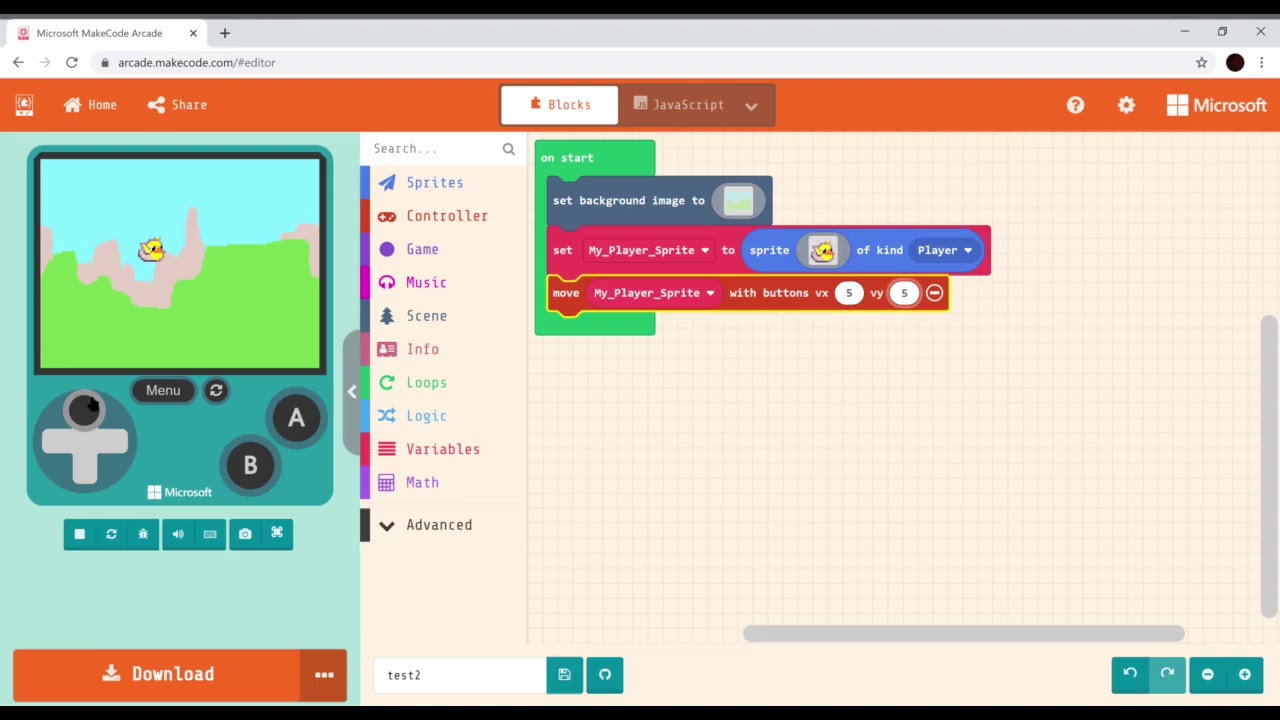Open the Game block category

click(443, 249)
